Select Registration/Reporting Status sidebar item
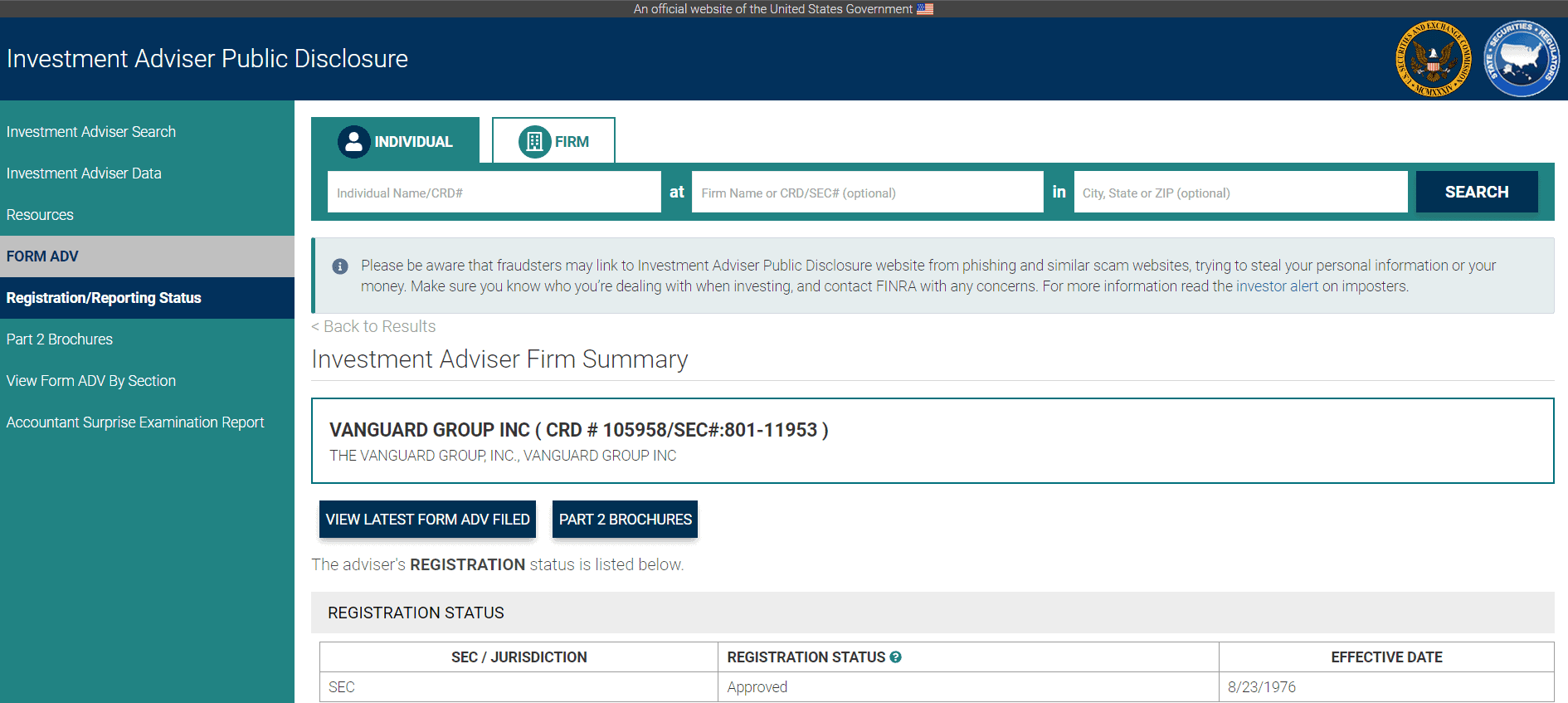Viewport: 1568px width, 703px height. click(x=147, y=298)
